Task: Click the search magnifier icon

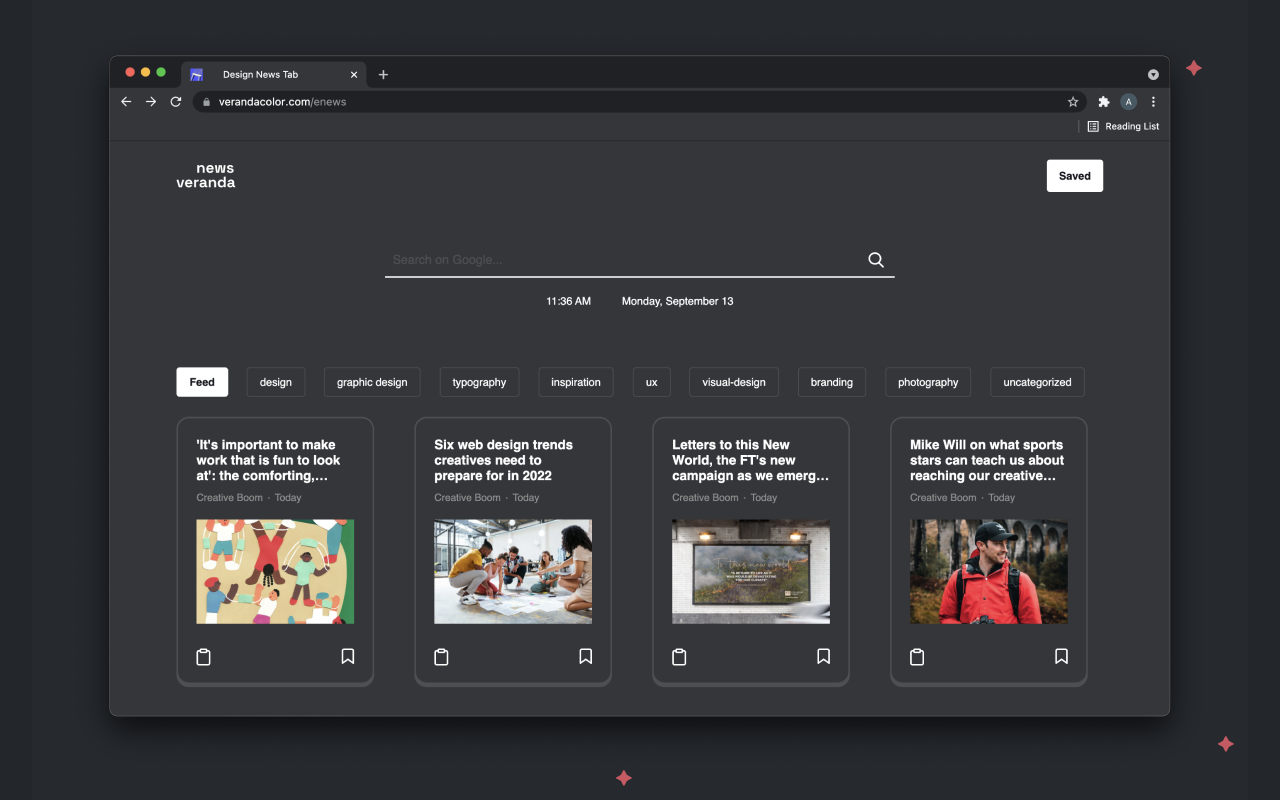Action: (875, 259)
